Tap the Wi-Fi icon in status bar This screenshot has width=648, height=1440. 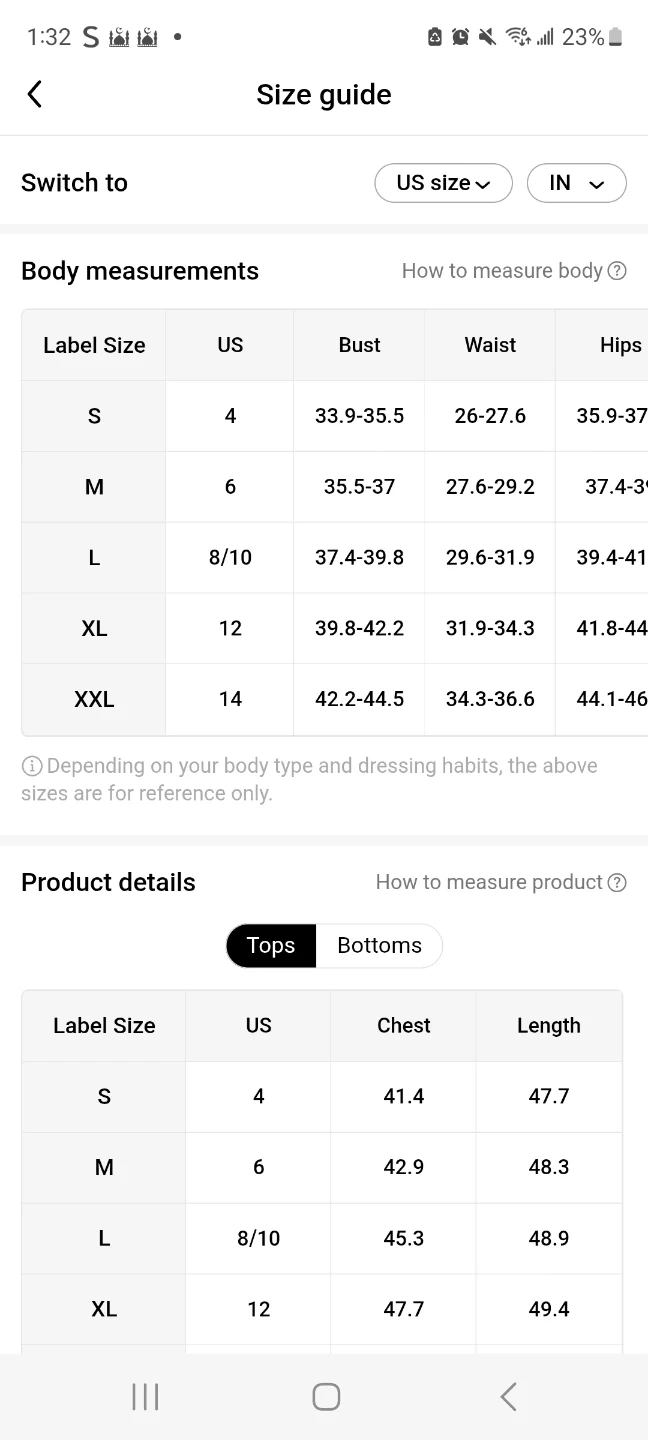click(x=518, y=37)
